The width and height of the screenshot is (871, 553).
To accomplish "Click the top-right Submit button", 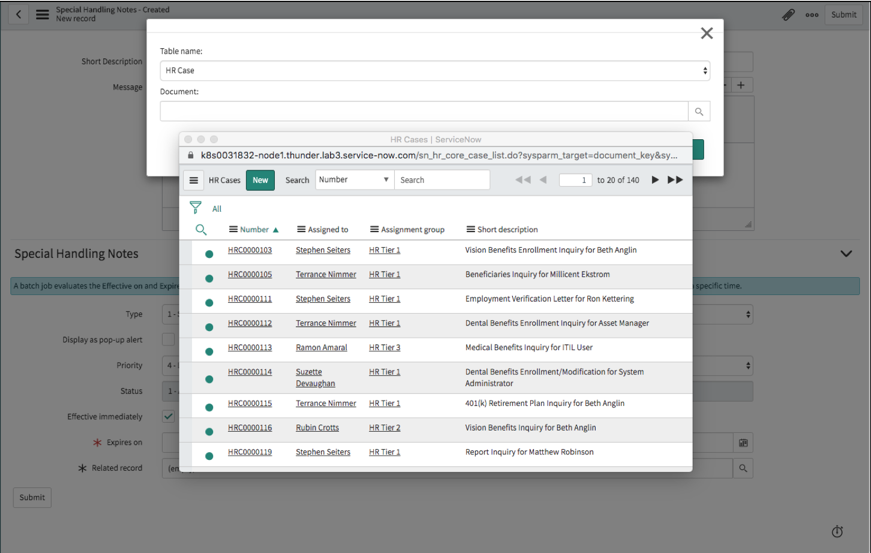I will point(843,15).
